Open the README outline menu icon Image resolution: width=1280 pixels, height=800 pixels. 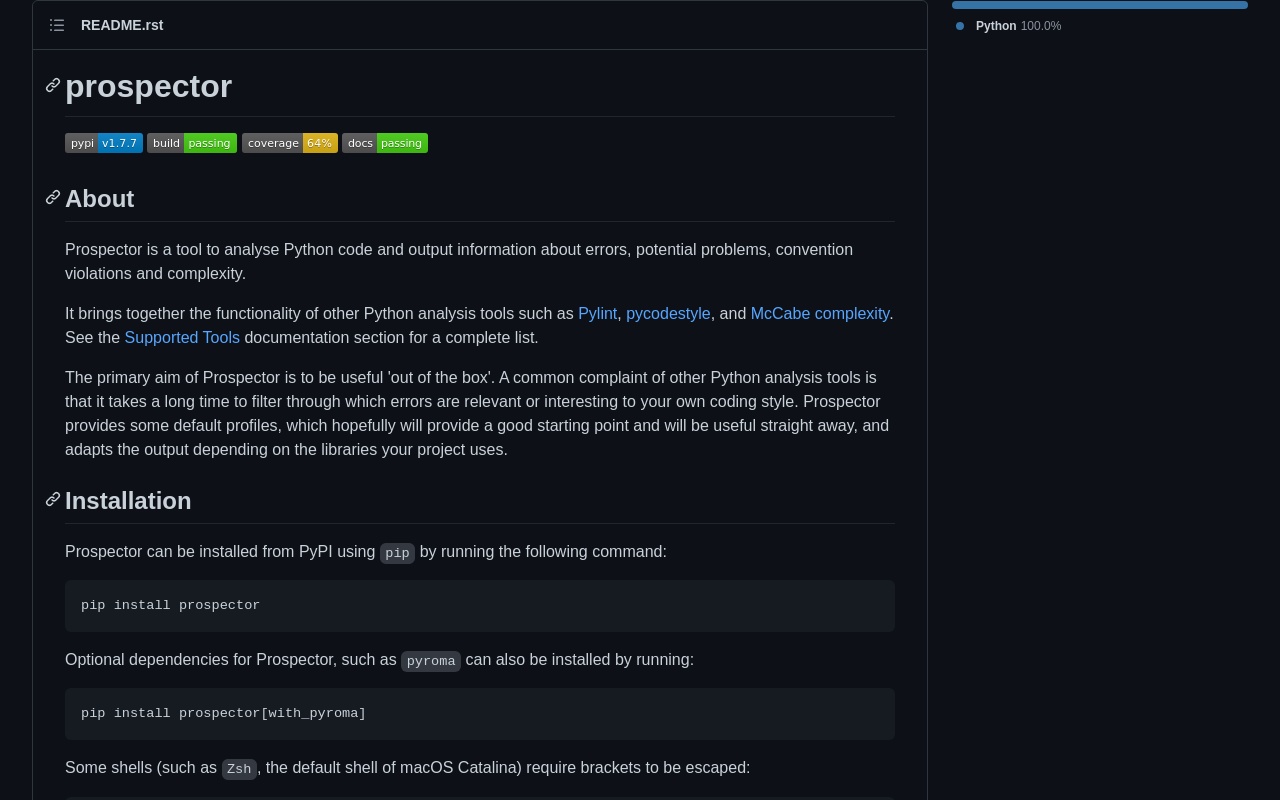pos(57,25)
